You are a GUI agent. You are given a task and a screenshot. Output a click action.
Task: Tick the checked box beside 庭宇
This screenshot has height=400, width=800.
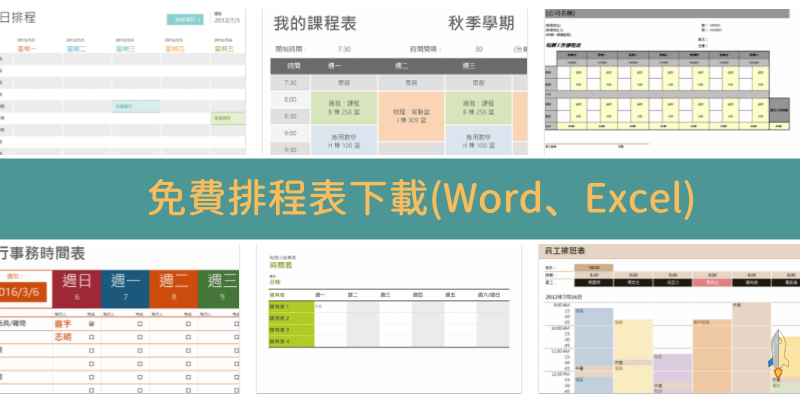pos(91,324)
